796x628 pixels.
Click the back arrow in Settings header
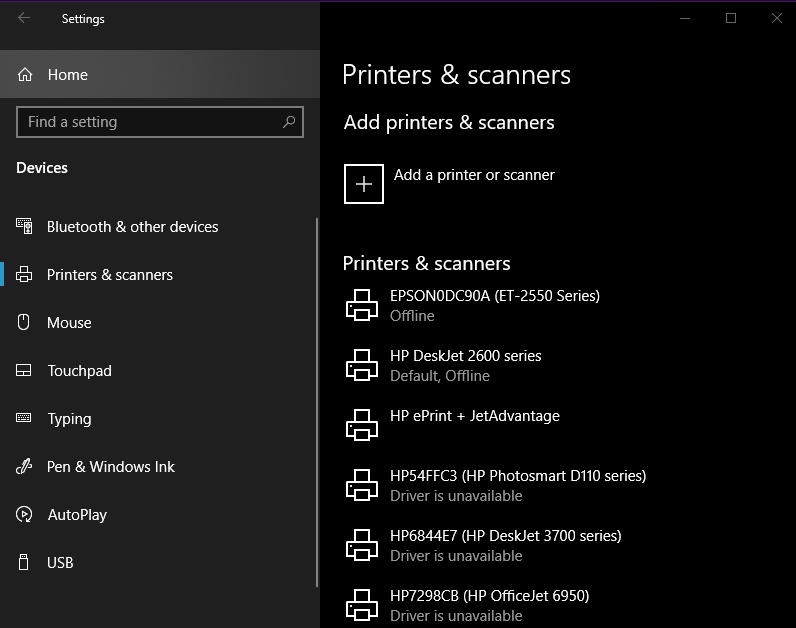click(24, 18)
